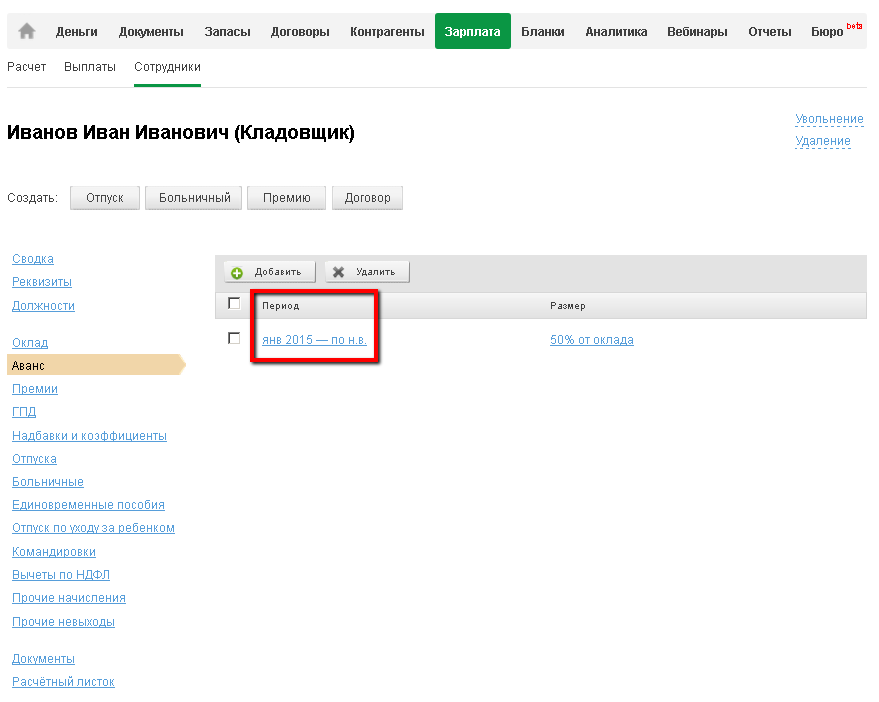This screenshot has width=879, height=702.
Task: Open the sidebar Документы link
Action: pos(43,659)
